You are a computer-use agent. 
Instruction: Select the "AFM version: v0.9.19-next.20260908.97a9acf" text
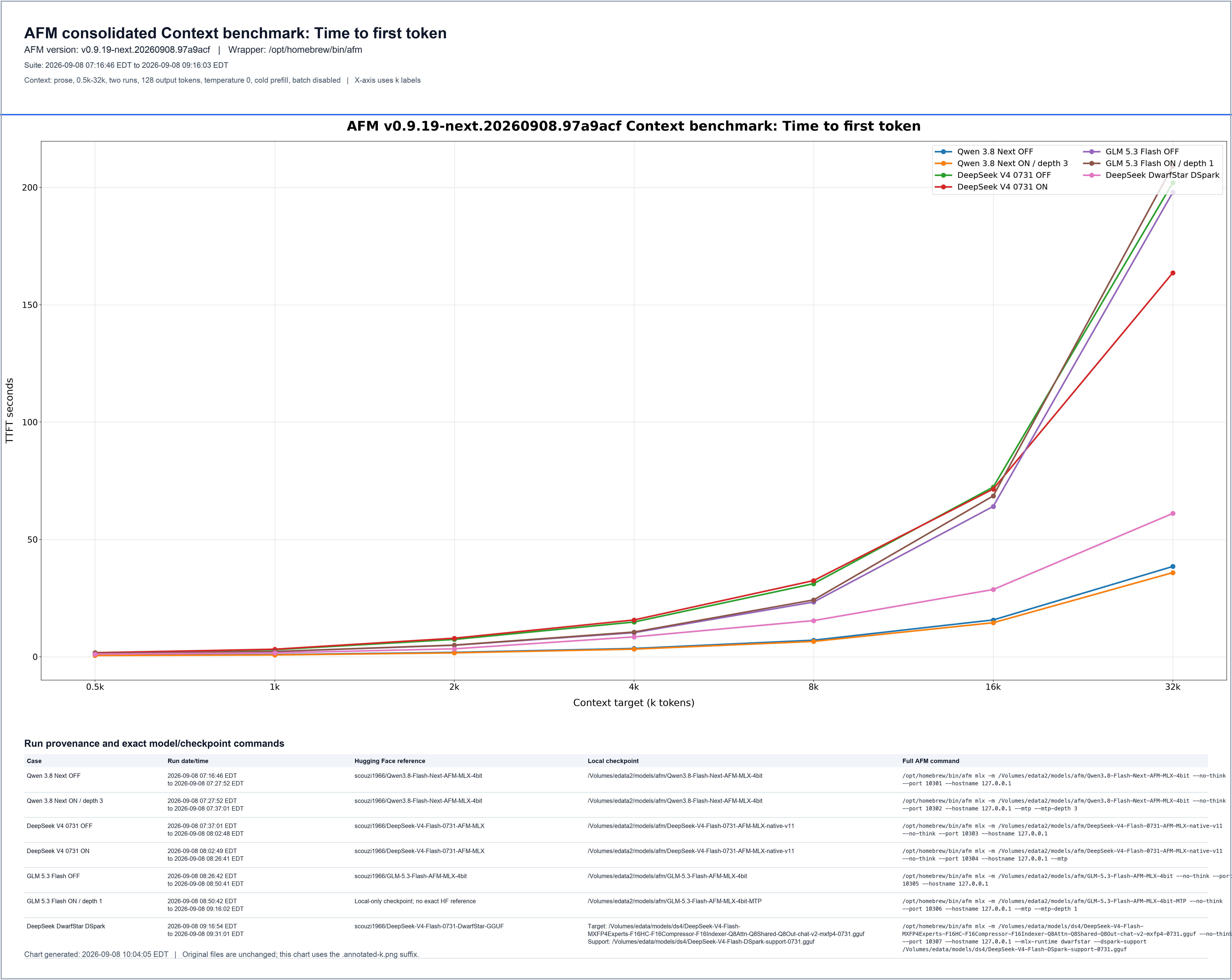coord(117,50)
